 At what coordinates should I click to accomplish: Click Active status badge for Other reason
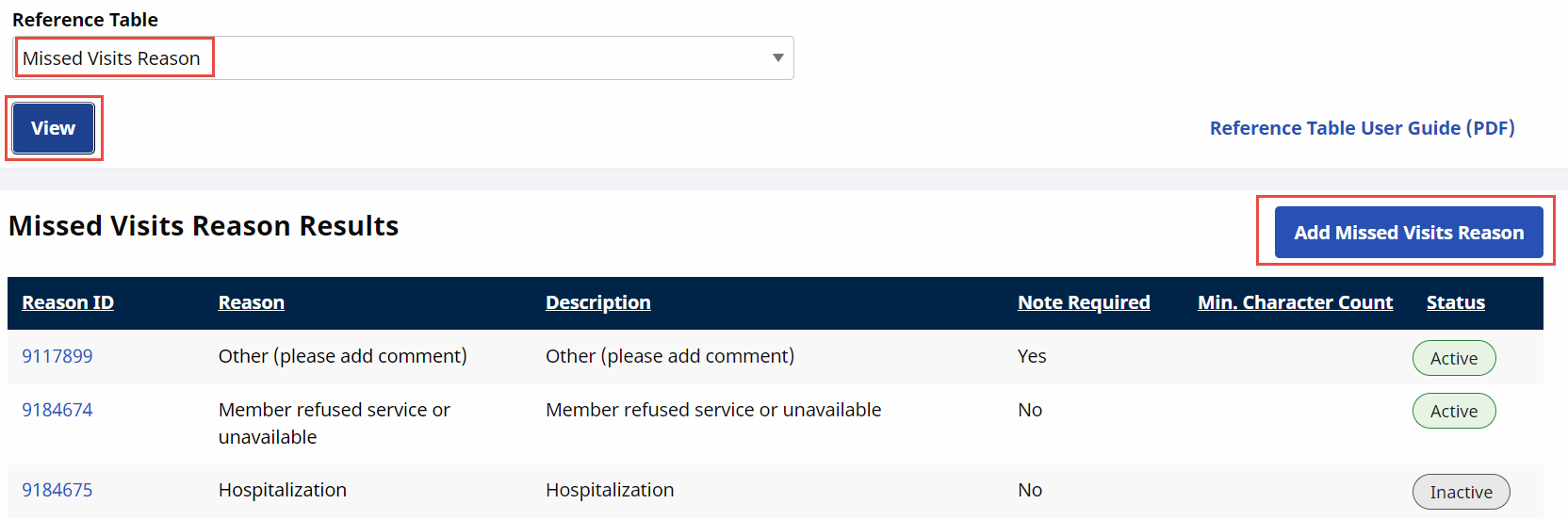(x=1453, y=358)
